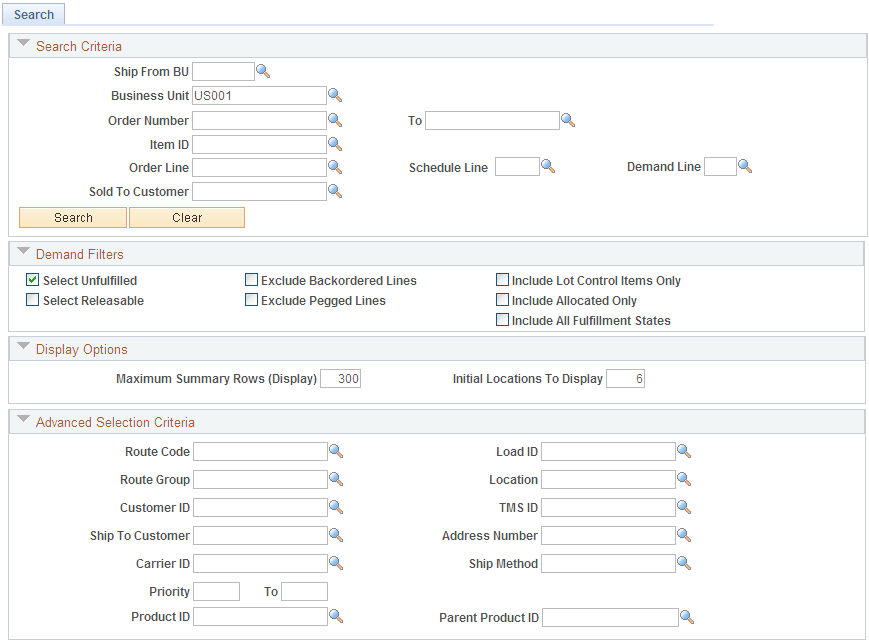869x641 pixels.
Task: Select the Search tab
Action: (33, 14)
